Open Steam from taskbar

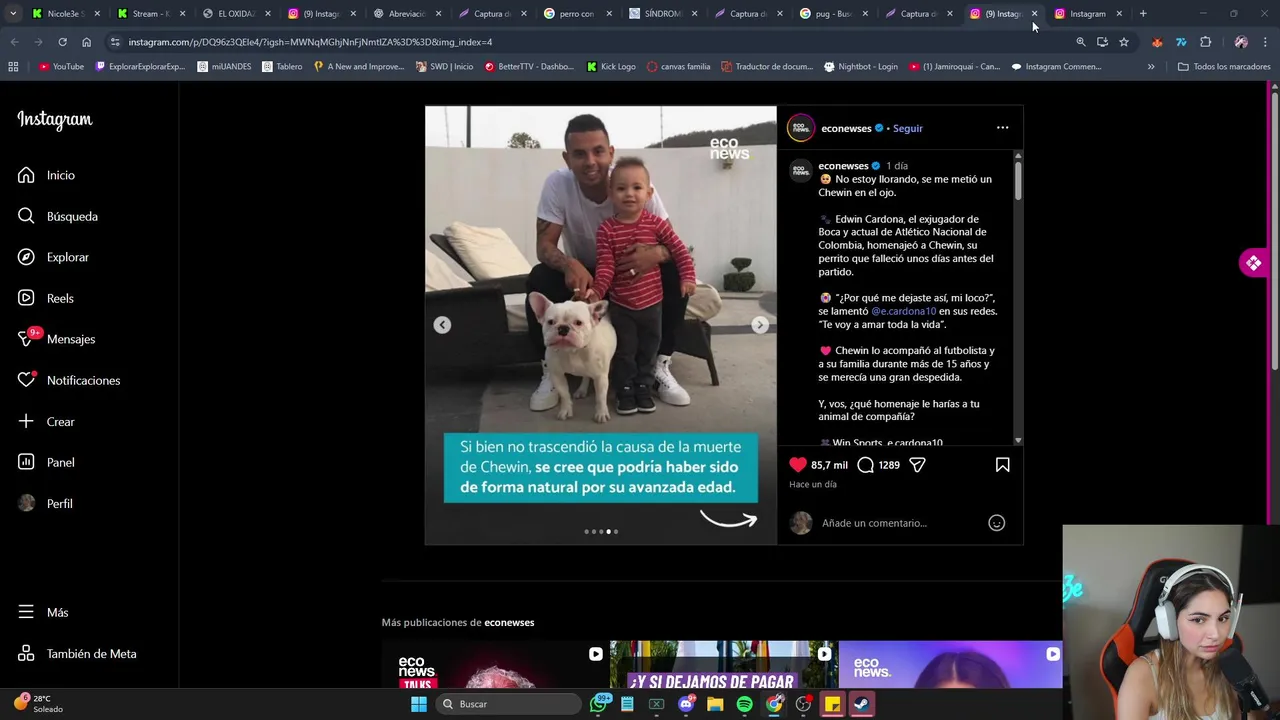(861, 704)
